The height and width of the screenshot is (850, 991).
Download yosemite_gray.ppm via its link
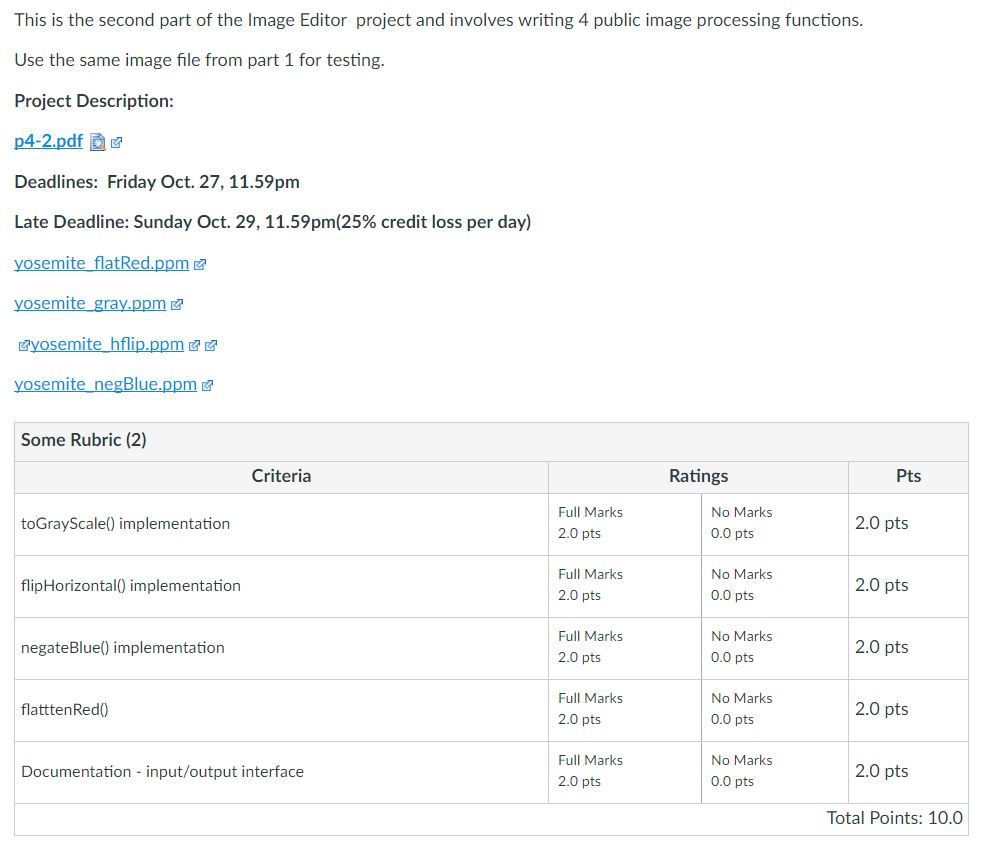90,303
